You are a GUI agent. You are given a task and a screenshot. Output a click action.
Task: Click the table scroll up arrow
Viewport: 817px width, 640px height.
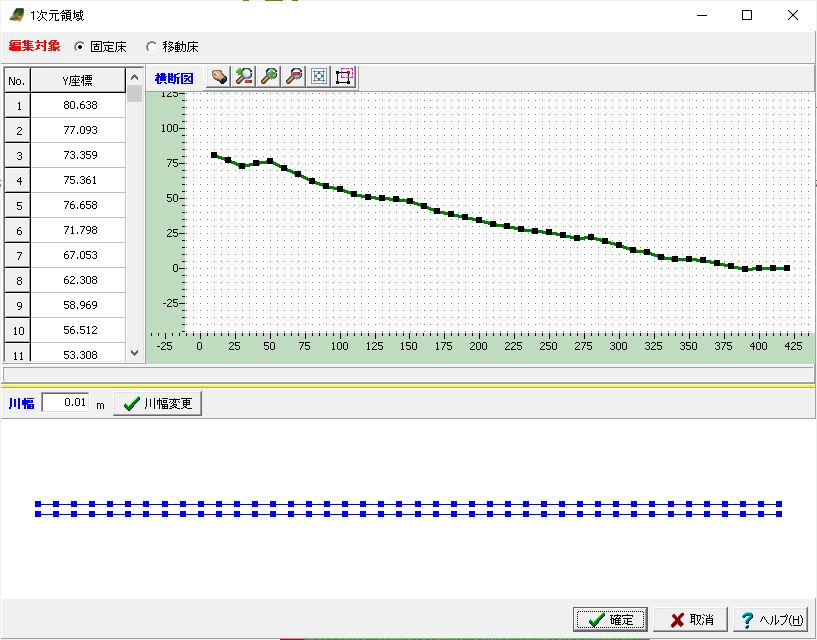134,77
